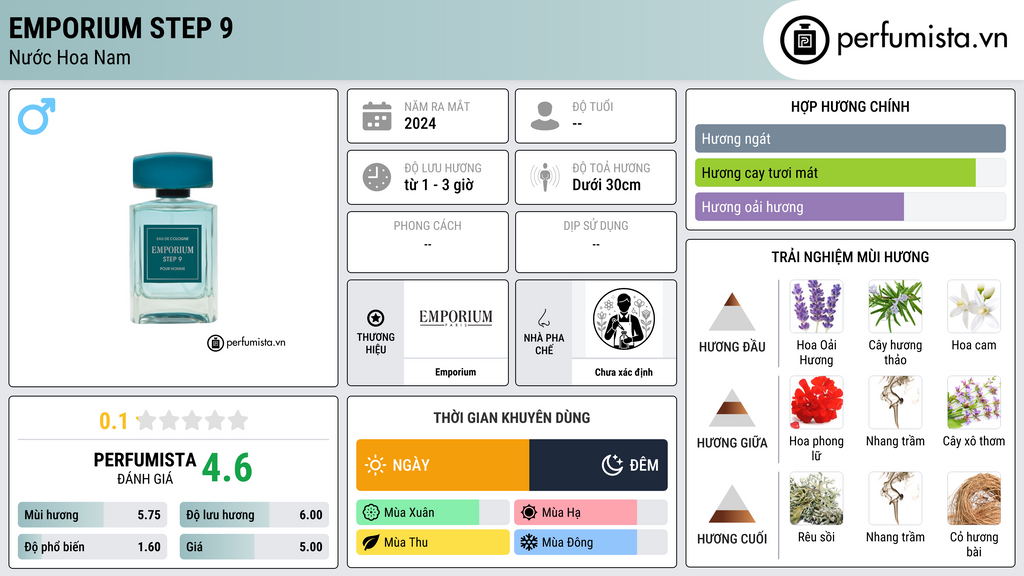Screen dimensions: 1024x576
Task: Click the 4.6 Perfumista score
Action: (x=227, y=468)
